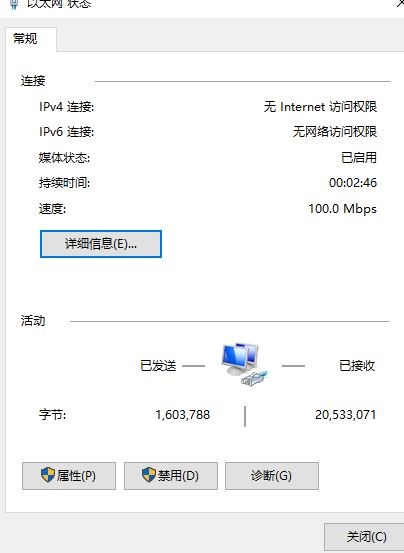Click the 已接收 label

357,366
